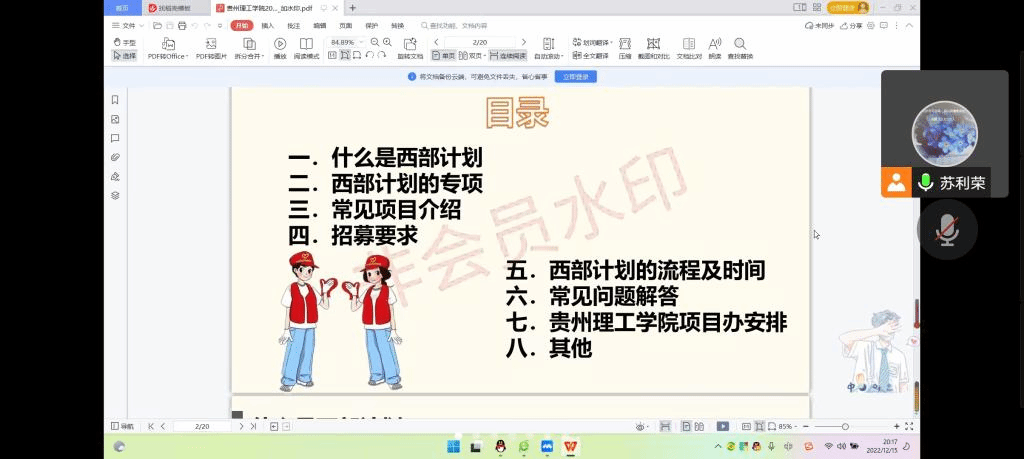Open Reading Mode (阅读模式)

[x=307, y=48]
